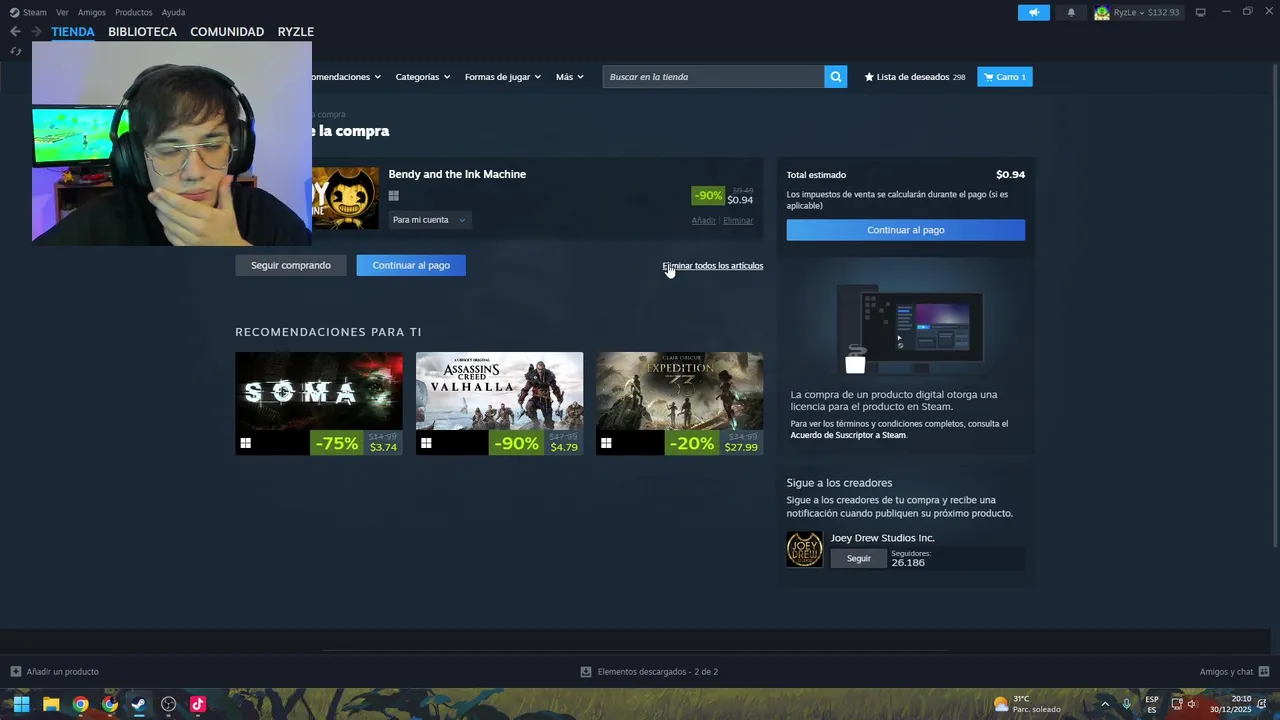Click the downloads icon in status bar
Screen dimensions: 1280x720
(586, 671)
